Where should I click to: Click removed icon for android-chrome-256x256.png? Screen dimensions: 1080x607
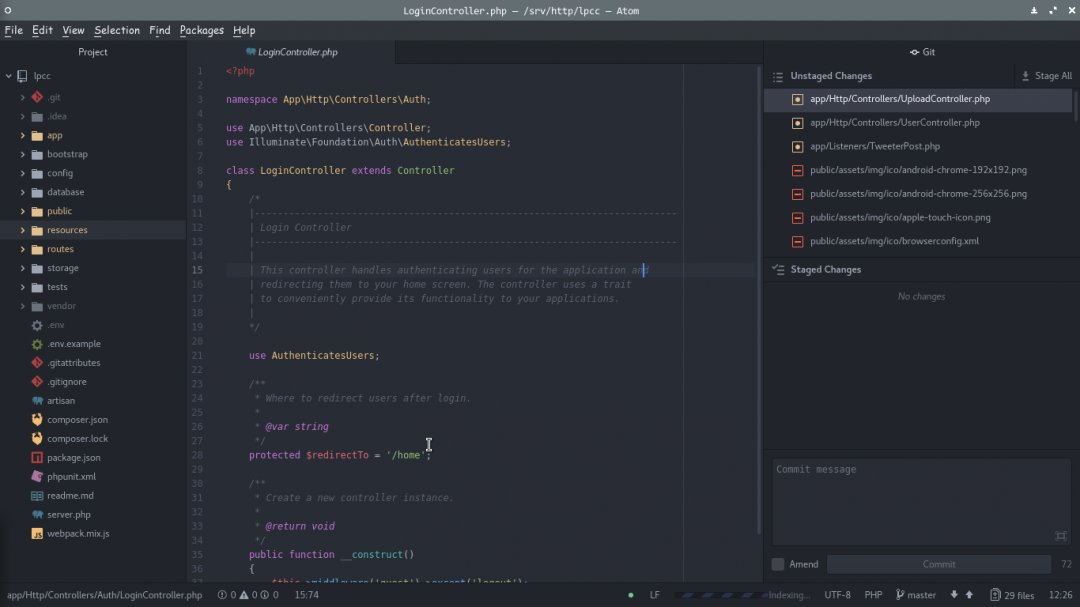click(798, 194)
